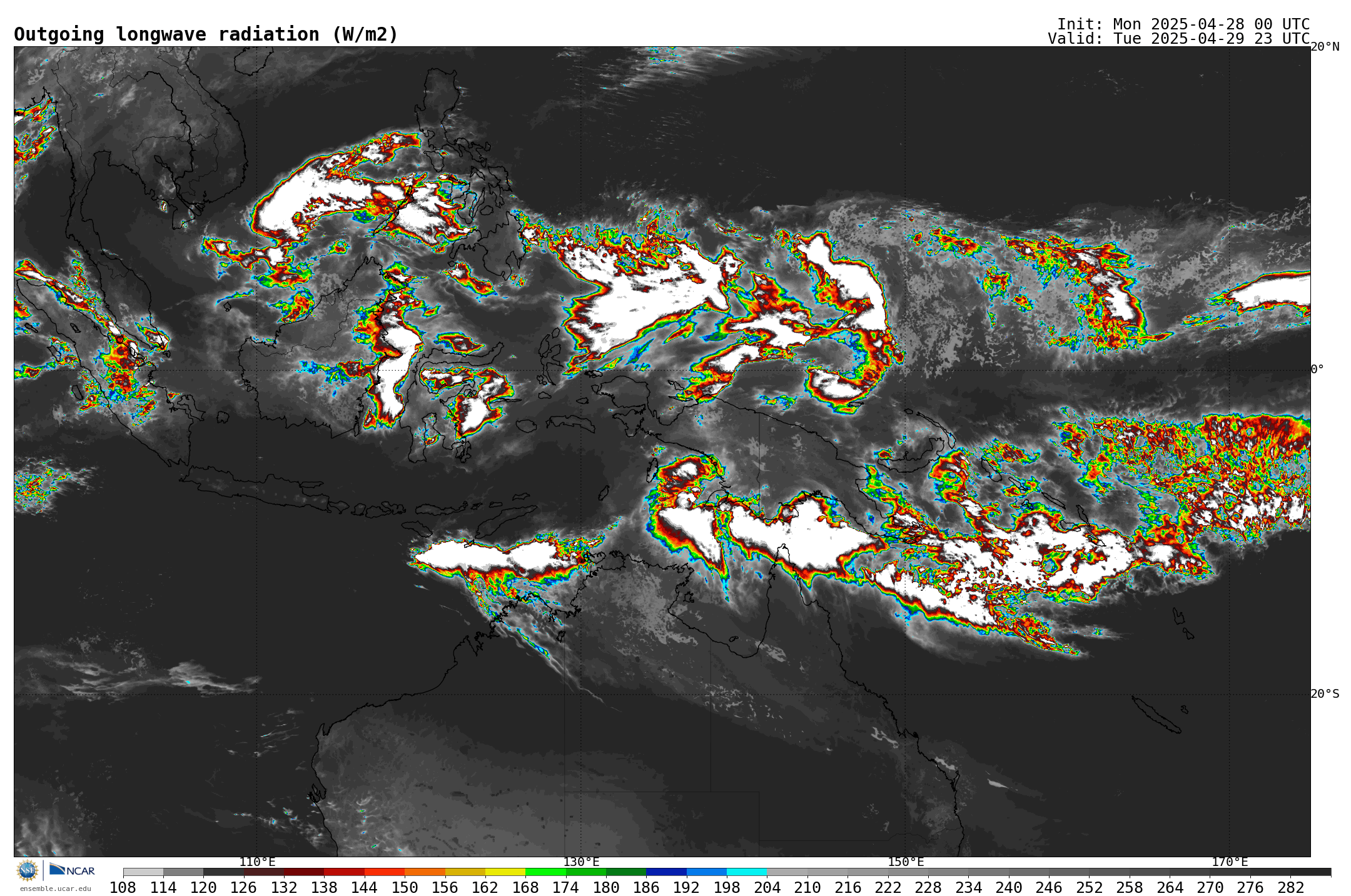Click the colorbar value 234
1351x896 pixels.
point(968,888)
